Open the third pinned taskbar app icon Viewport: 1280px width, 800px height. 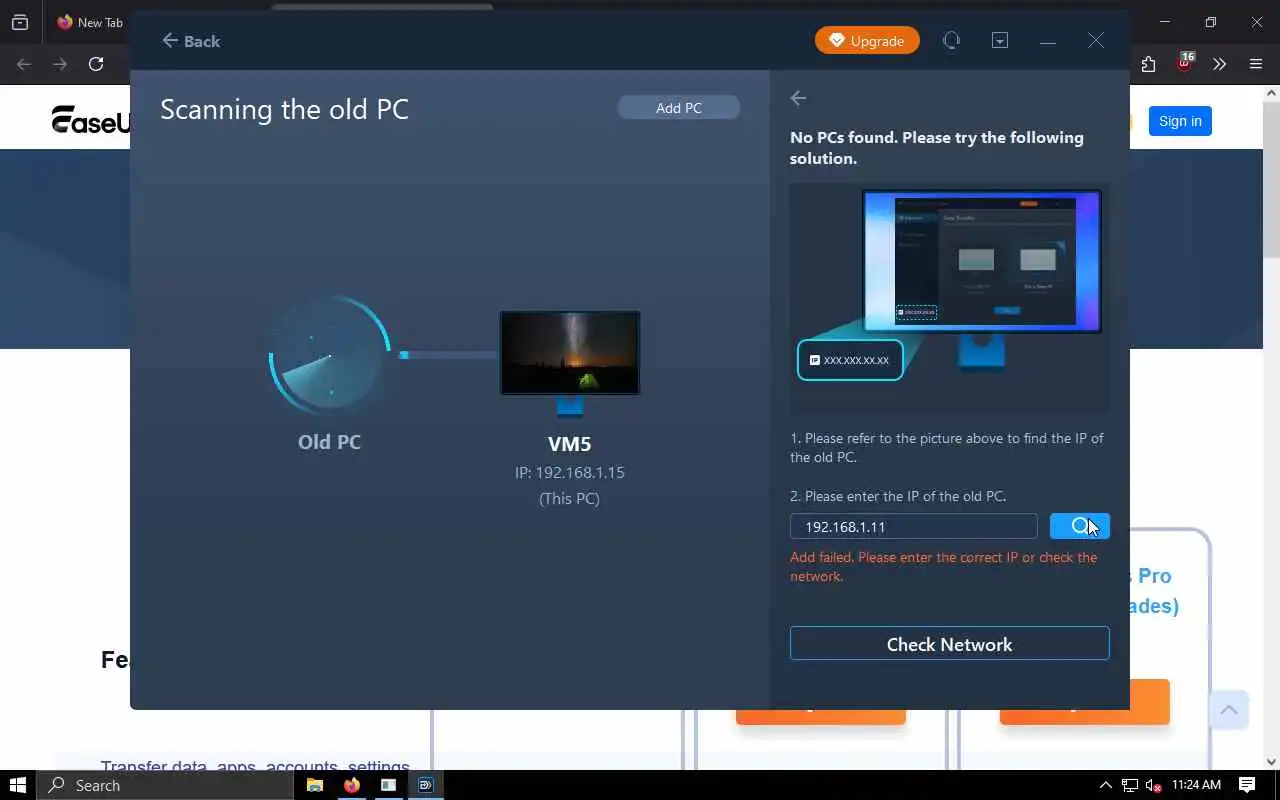pos(388,785)
